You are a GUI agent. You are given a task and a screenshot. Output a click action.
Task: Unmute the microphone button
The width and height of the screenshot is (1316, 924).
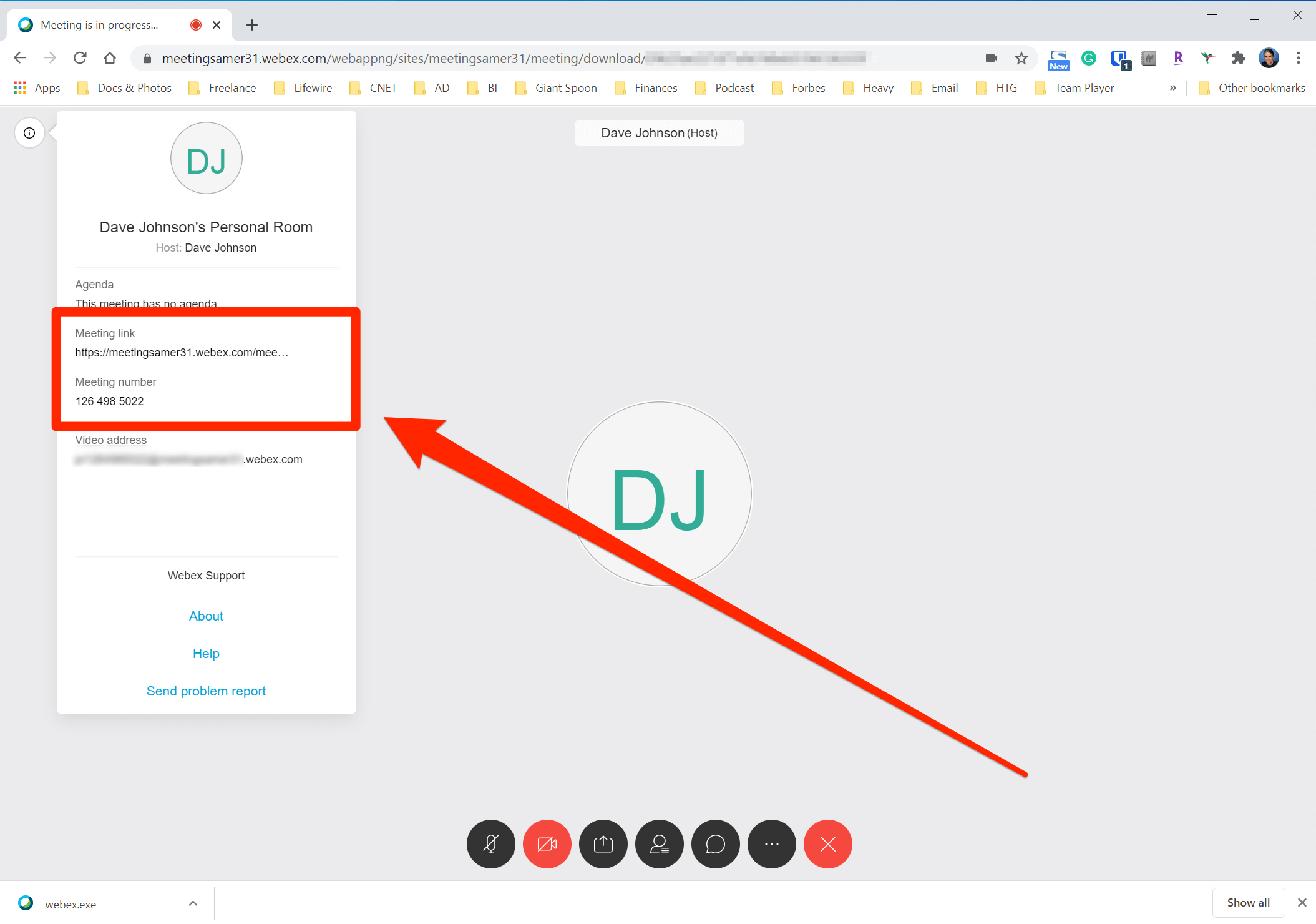(491, 844)
